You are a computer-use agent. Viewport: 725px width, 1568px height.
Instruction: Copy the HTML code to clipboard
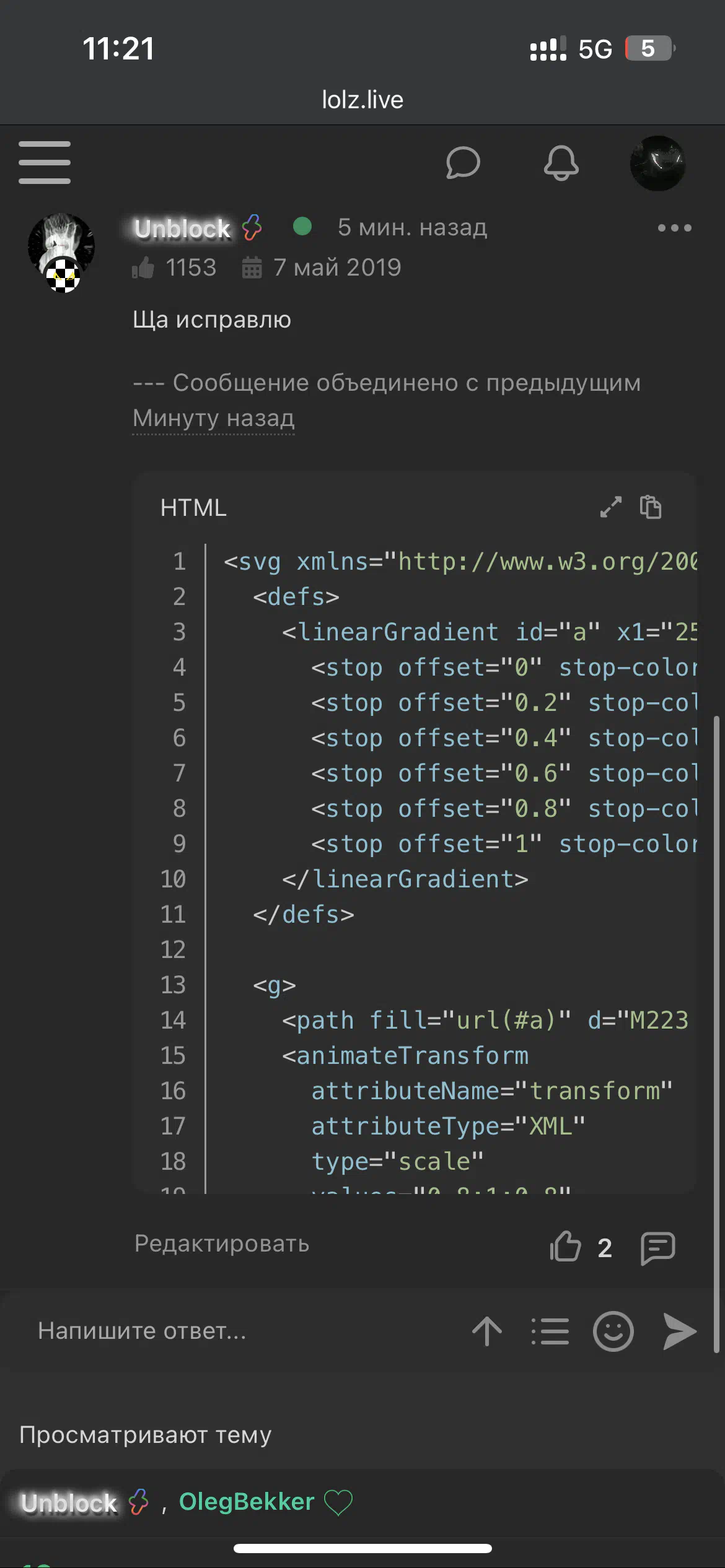(x=651, y=507)
